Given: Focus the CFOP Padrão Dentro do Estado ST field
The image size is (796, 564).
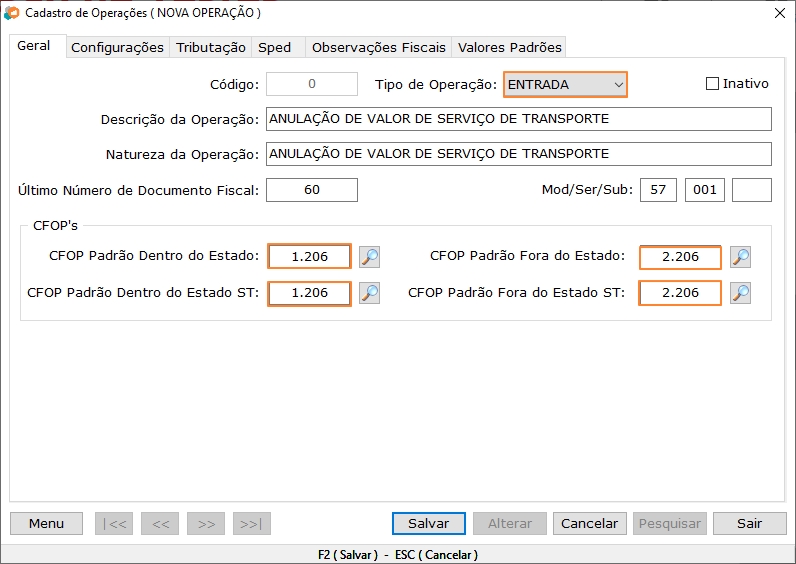Looking at the screenshot, I should (x=309, y=293).
